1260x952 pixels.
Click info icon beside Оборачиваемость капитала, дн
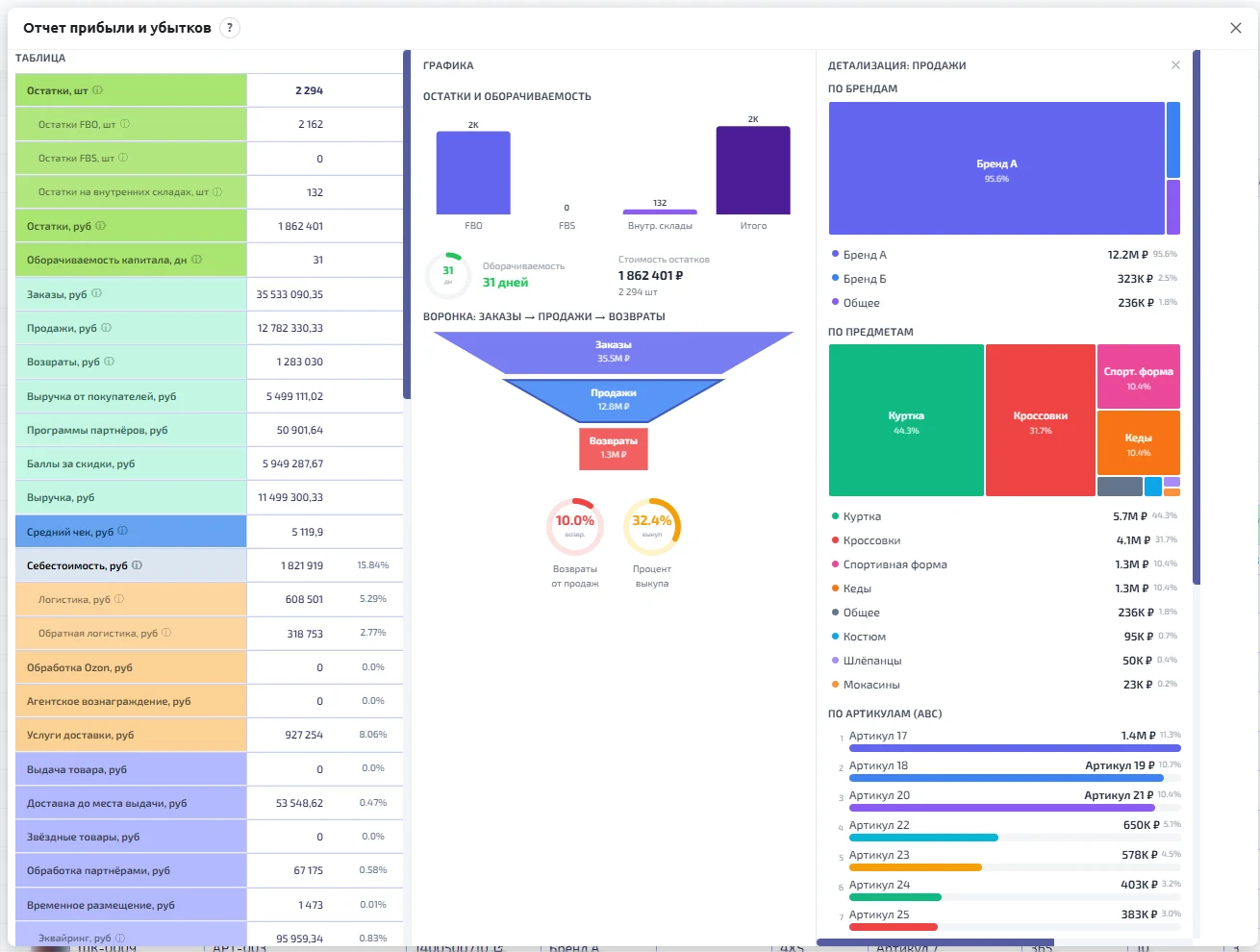[196, 260]
